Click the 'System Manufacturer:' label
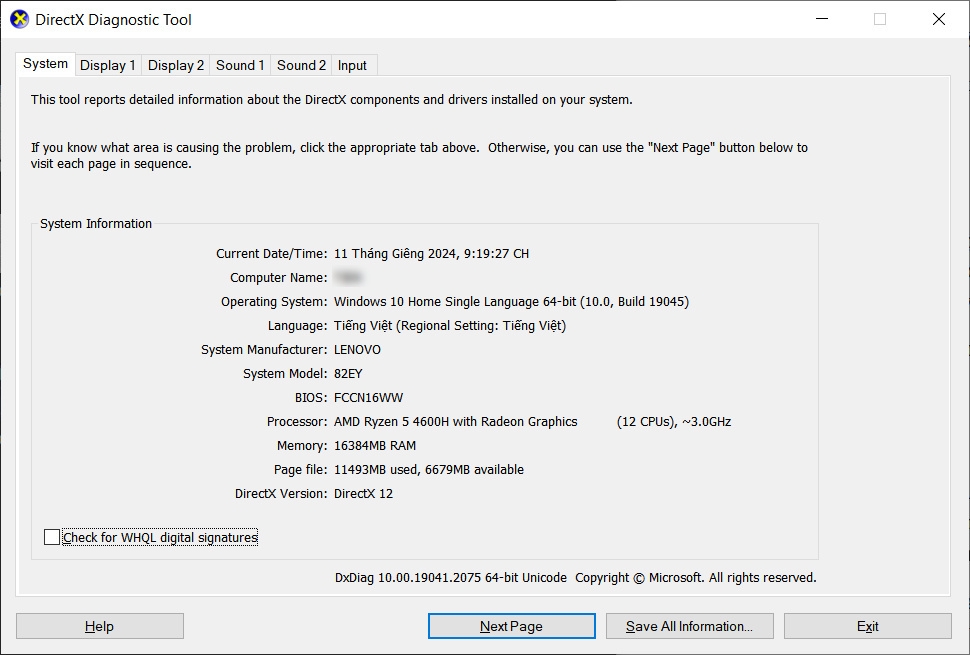The width and height of the screenshot is (970, 655). tap(264, 349)
